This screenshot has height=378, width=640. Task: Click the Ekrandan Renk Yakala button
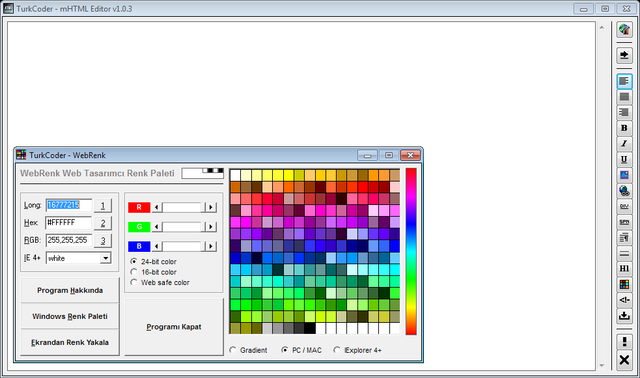point(70,342)
